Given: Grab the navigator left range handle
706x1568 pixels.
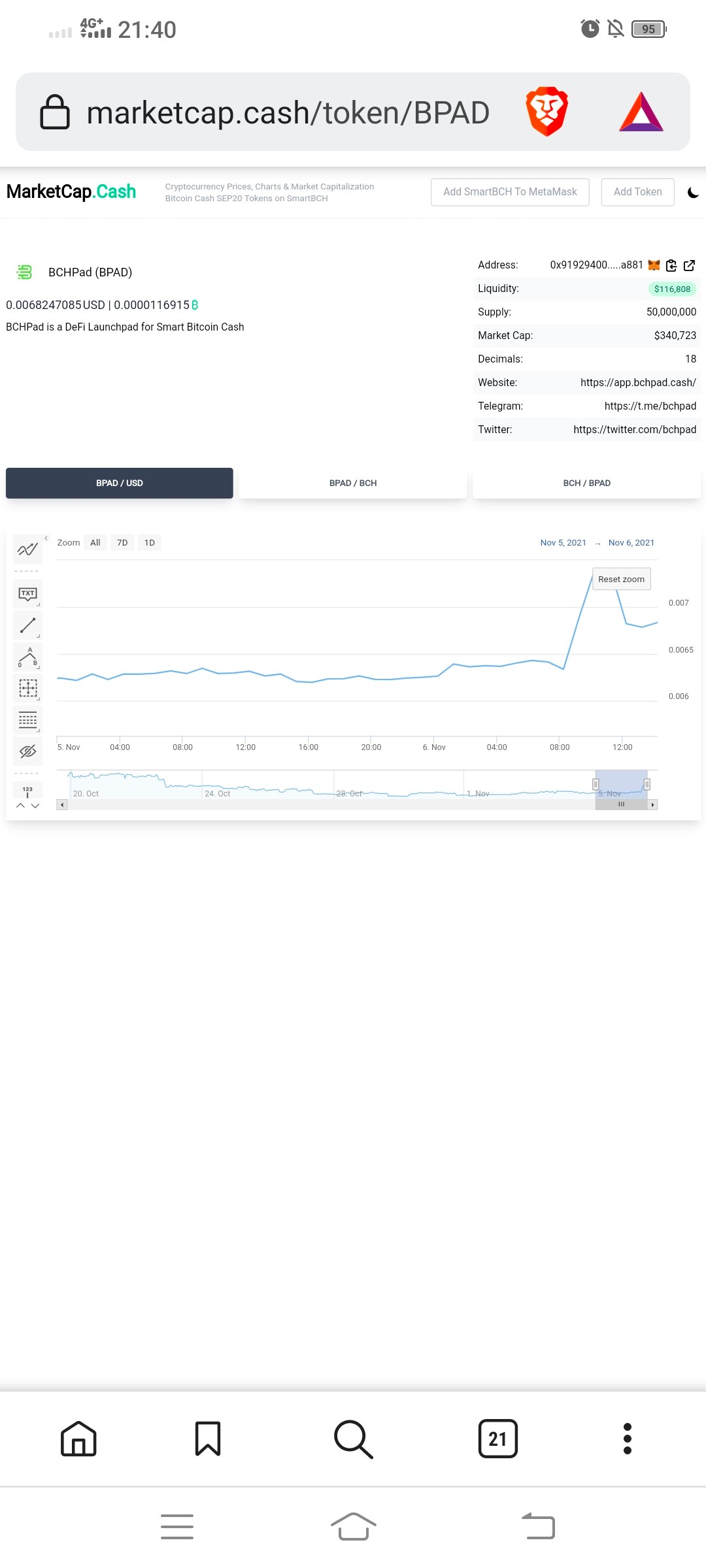Looking at the screenshot, I should (x=596, y=784).
